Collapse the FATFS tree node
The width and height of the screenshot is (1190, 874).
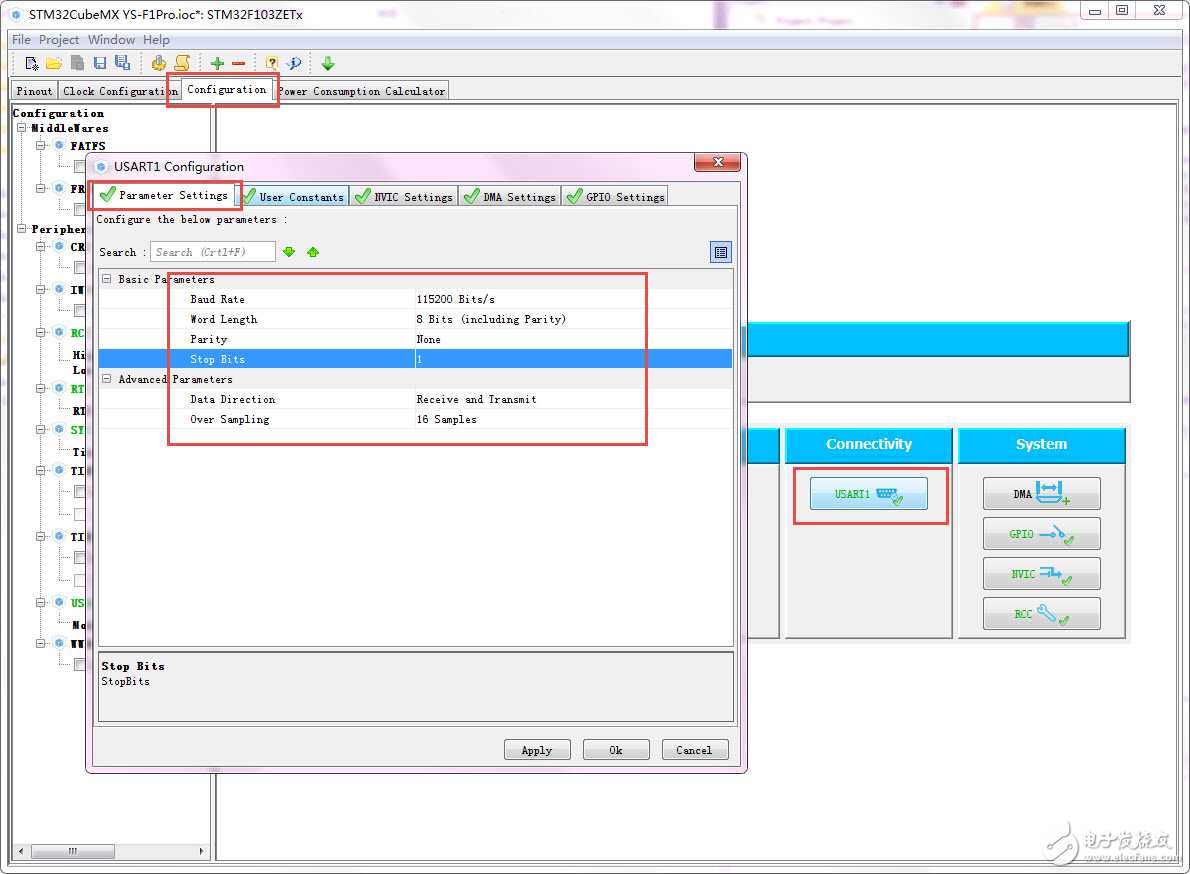tap(41, 145)
